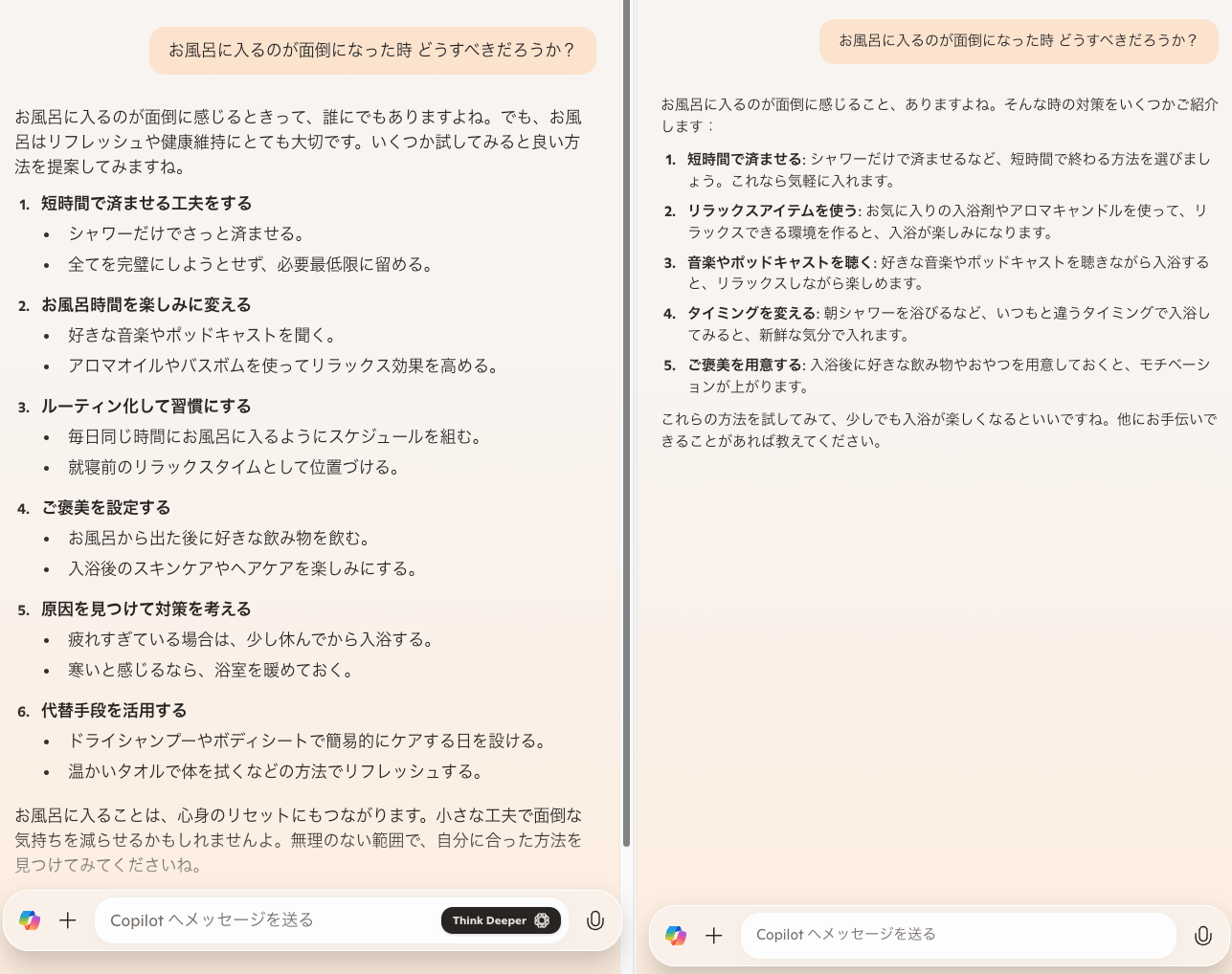Screen dimensions: 1232x974
Task: Click bullet '入浴後のスキンケアやヘアケアを楽しみにする。'
Action: [x=243, y=568]
